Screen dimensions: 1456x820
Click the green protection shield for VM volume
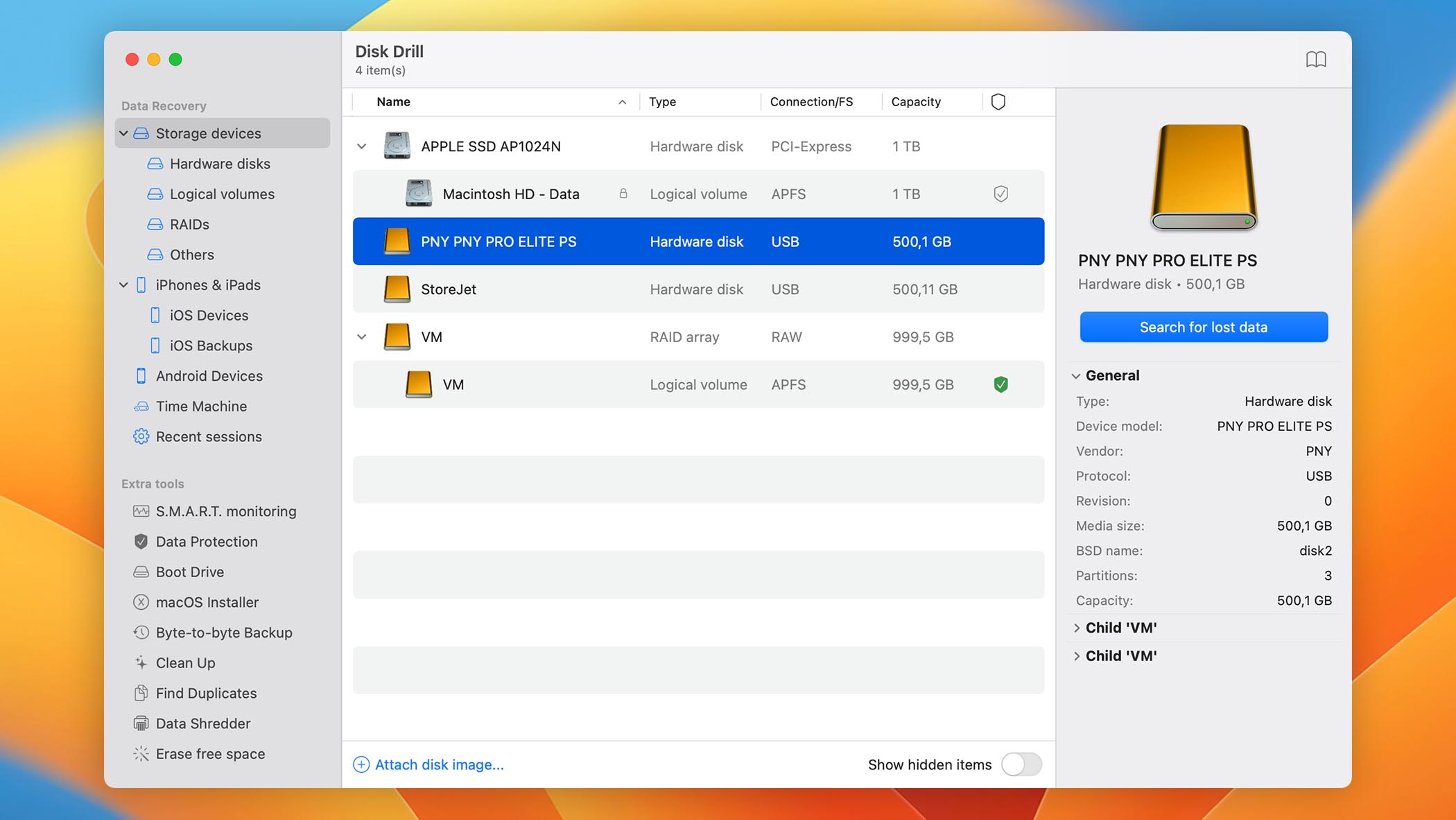1000,384
